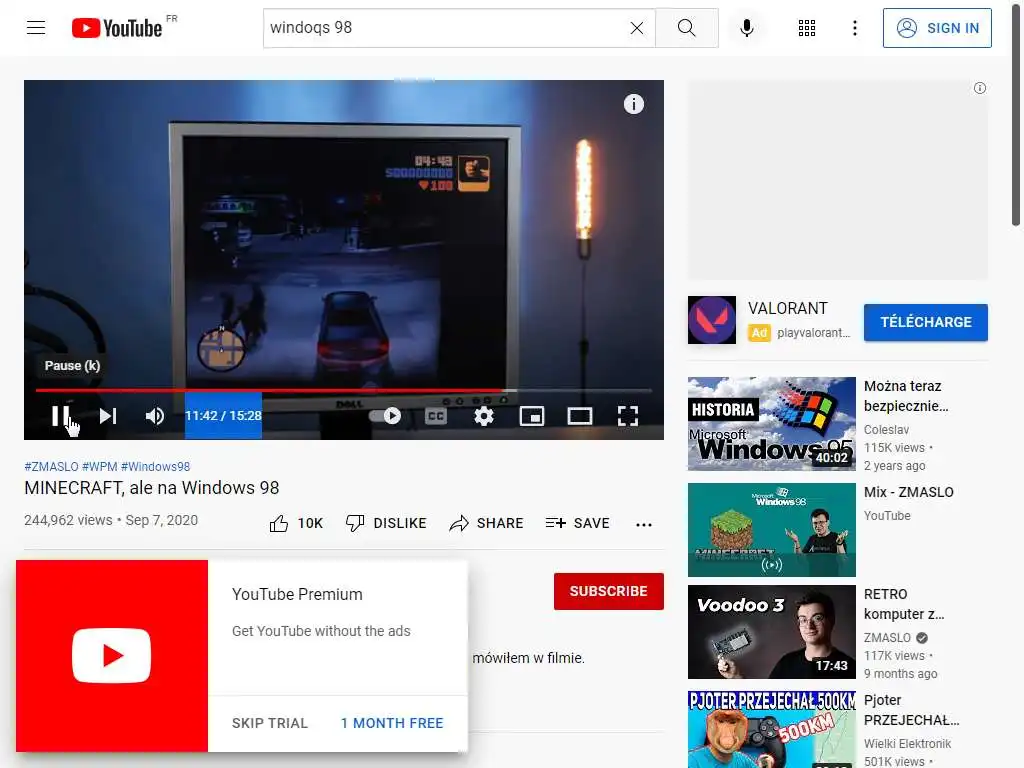Viewport: 1024px width, 768px height.
Task: Click the Wielki Elektronik channel name
Action: point(907,743)
